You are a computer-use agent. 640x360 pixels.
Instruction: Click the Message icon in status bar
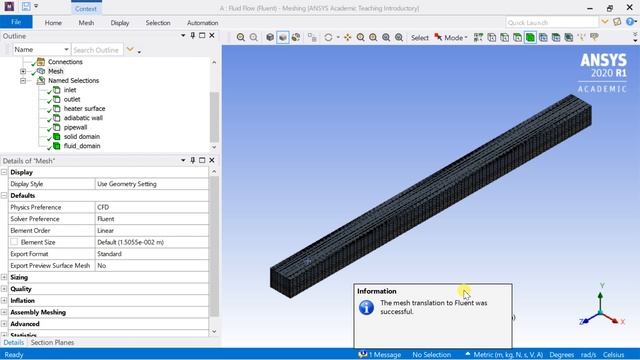pos(362,355)
